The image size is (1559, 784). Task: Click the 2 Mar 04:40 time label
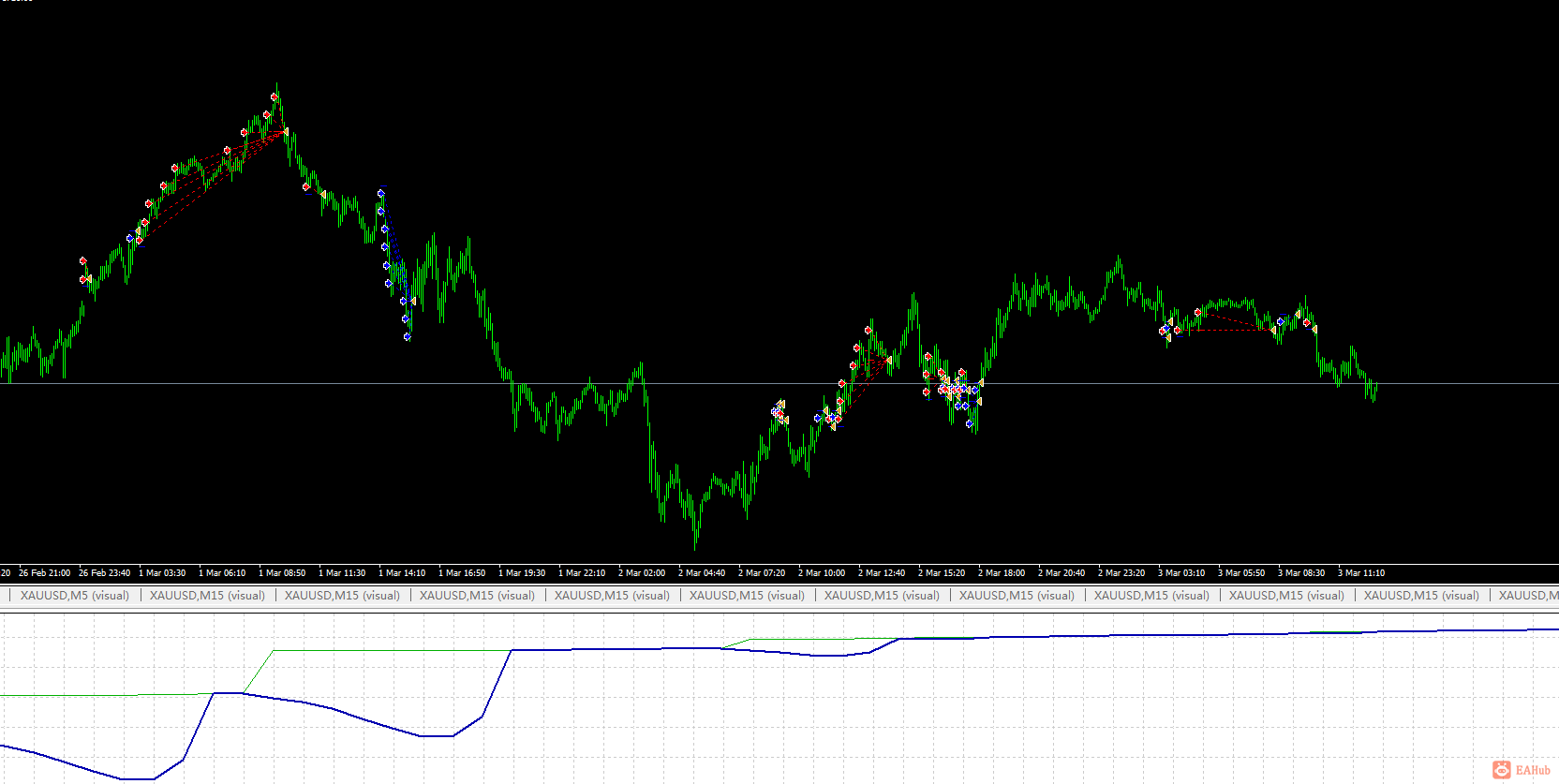pos(702,573)
